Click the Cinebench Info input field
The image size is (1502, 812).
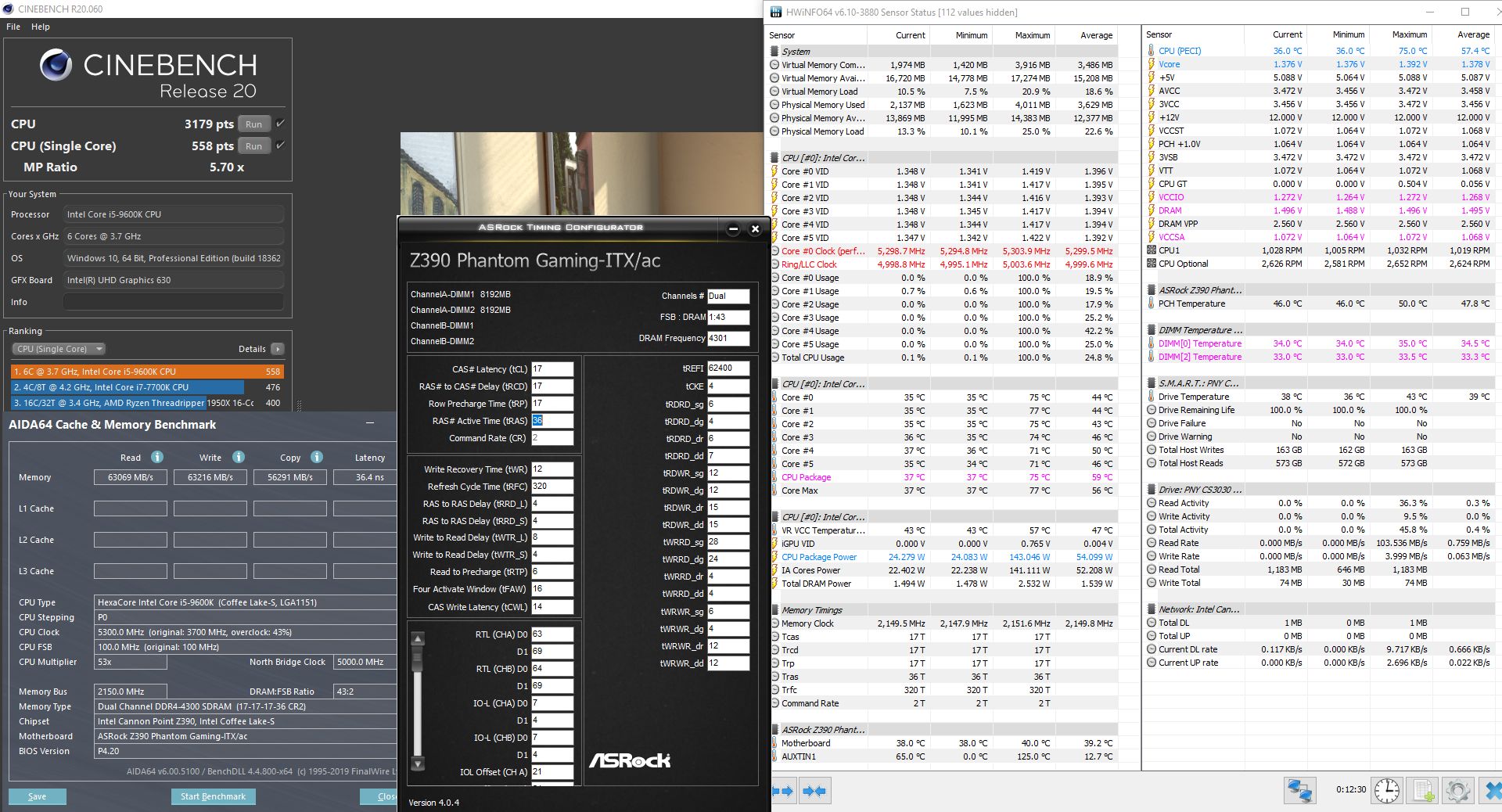[174, 302]
